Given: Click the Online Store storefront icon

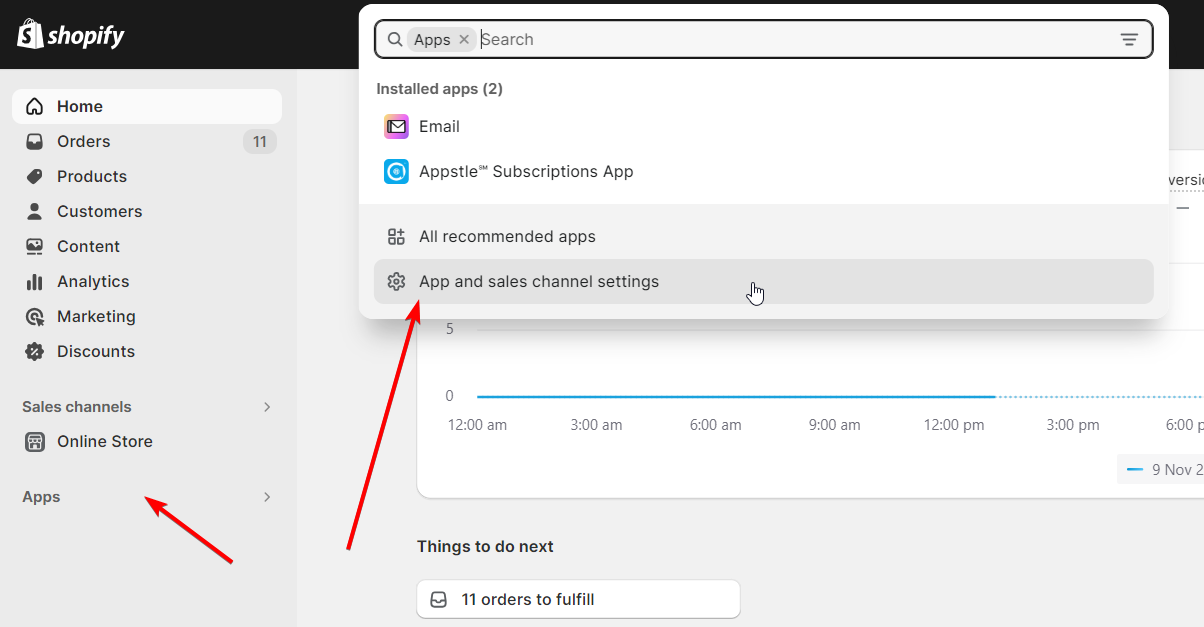Looking at the screenshot, I should 35,441.
